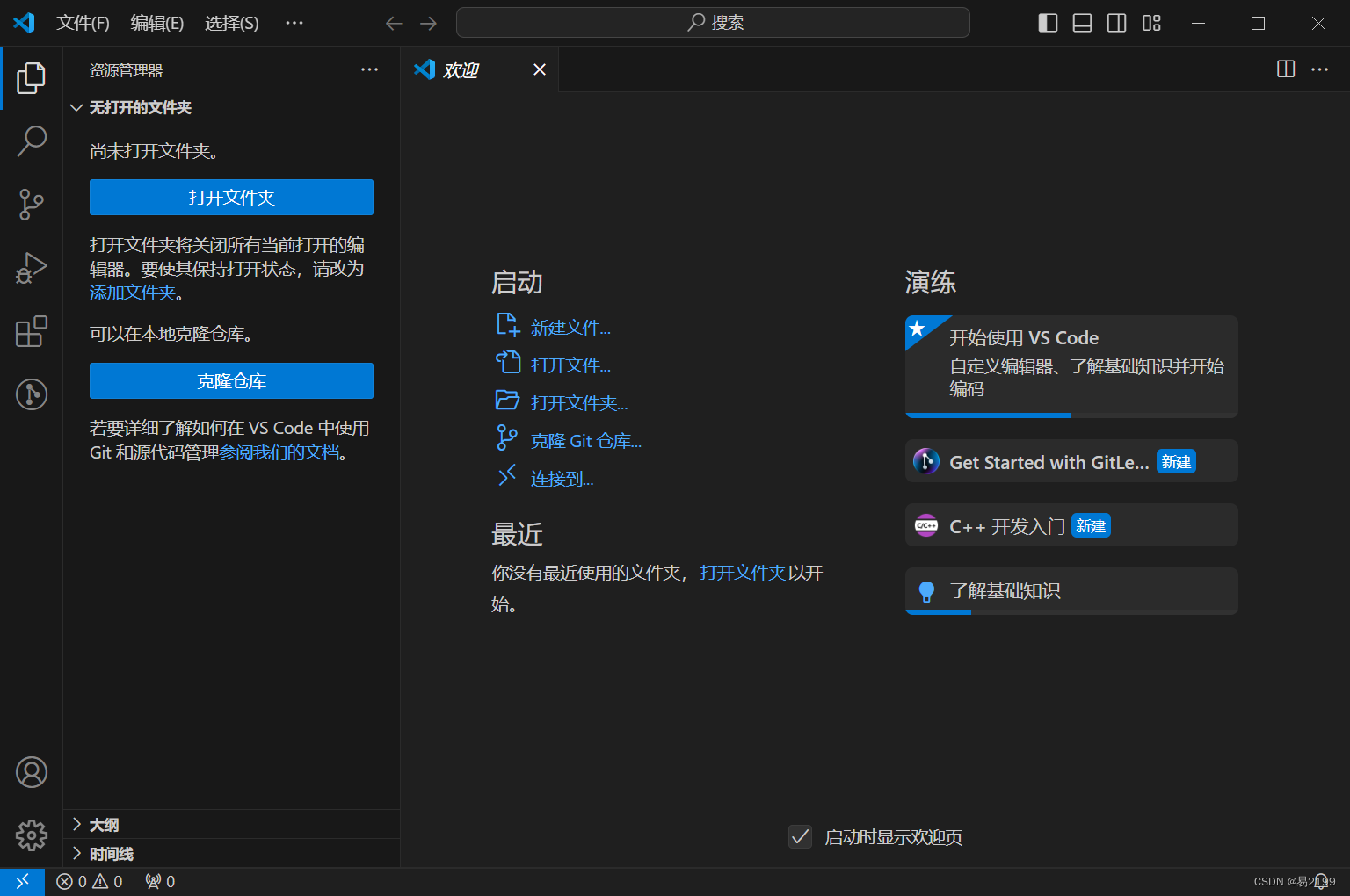
Task: Open editor more actions ellipsis
Action: click(1320, 69)
